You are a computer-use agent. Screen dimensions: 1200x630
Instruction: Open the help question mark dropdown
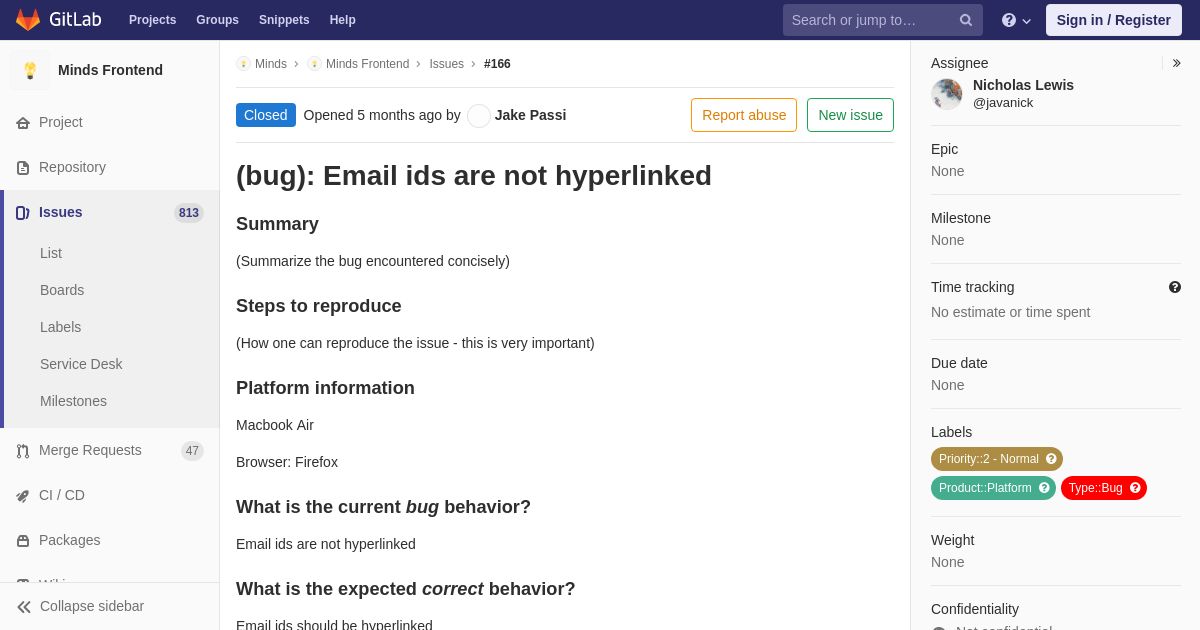click(1016, 20)
